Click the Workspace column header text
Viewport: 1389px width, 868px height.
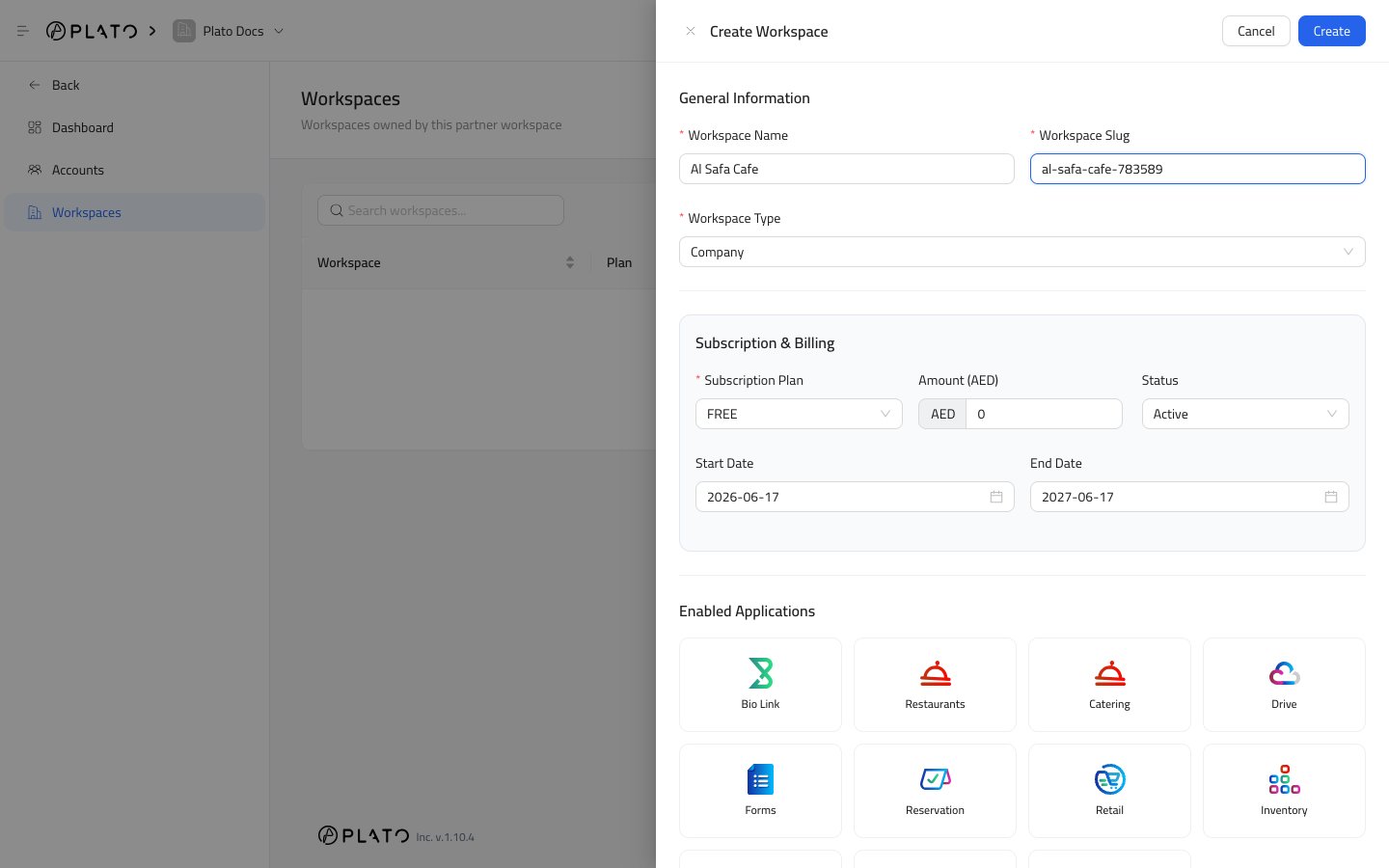coord(349,262)
